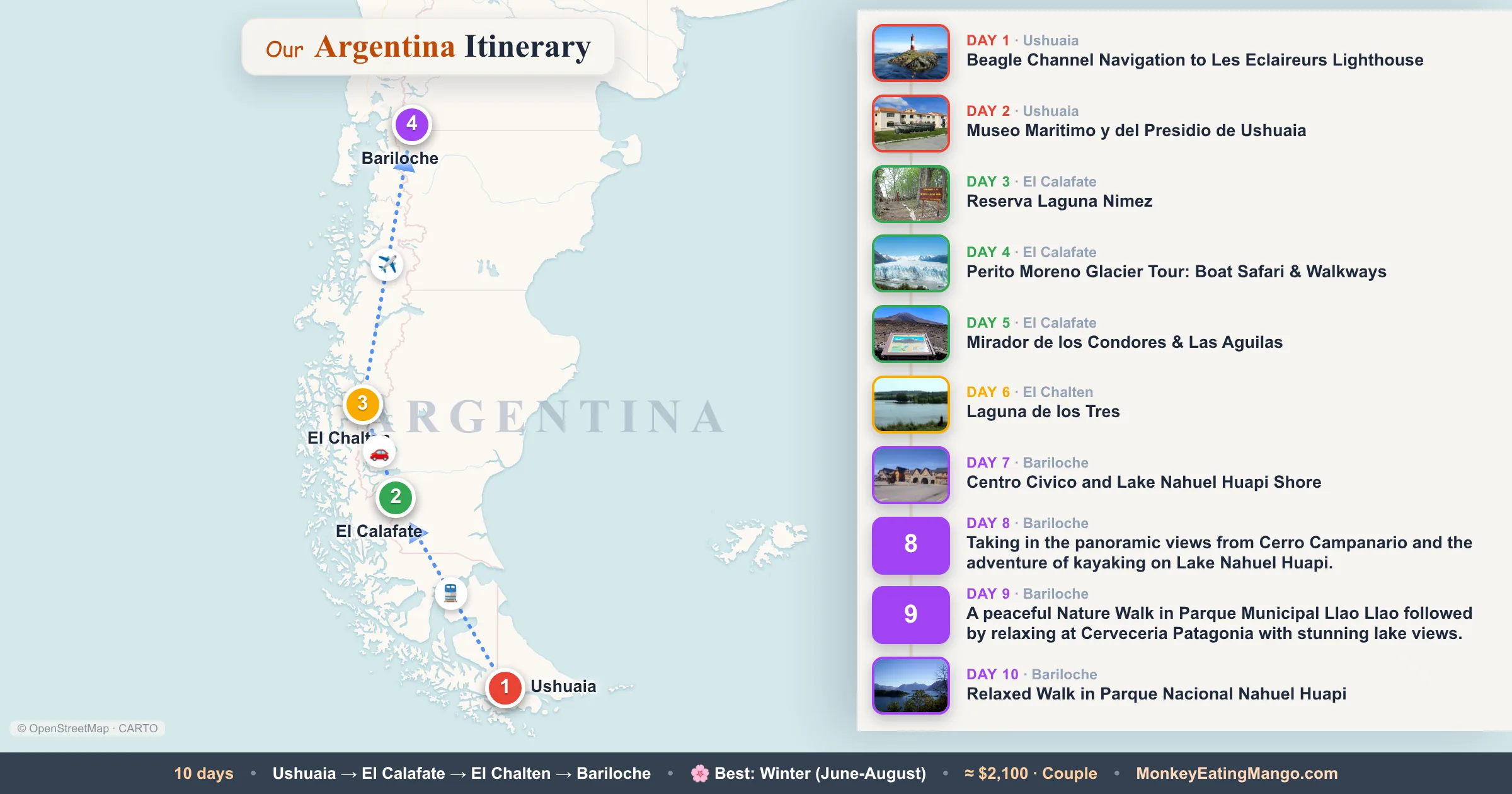Click the 10 days footer text

tap(203, 773)
